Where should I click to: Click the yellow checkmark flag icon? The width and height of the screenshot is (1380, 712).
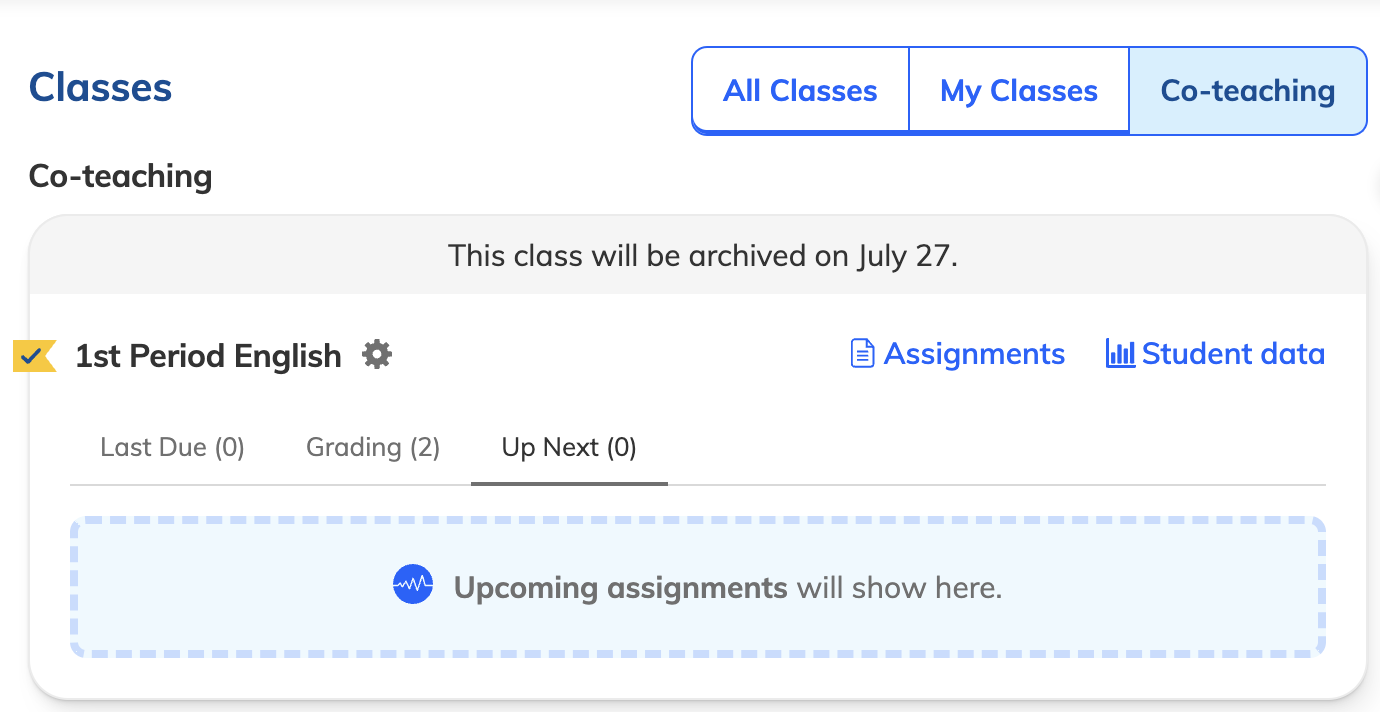click(x=34, y=355)
